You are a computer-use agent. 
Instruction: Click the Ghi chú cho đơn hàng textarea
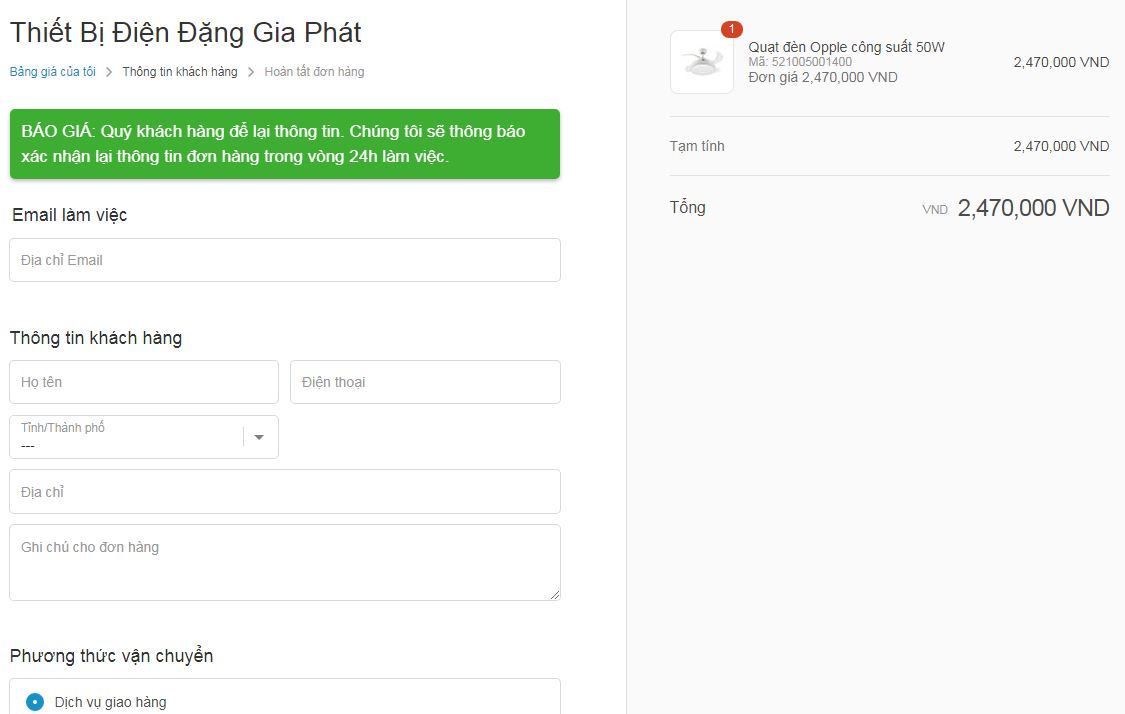285,563
